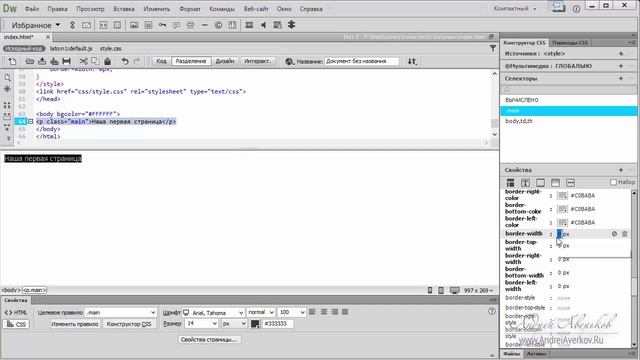Viewport: 640px width, 360px height.
Task: Show Layout category in CSS properties
Action: (x=510, y=182)
